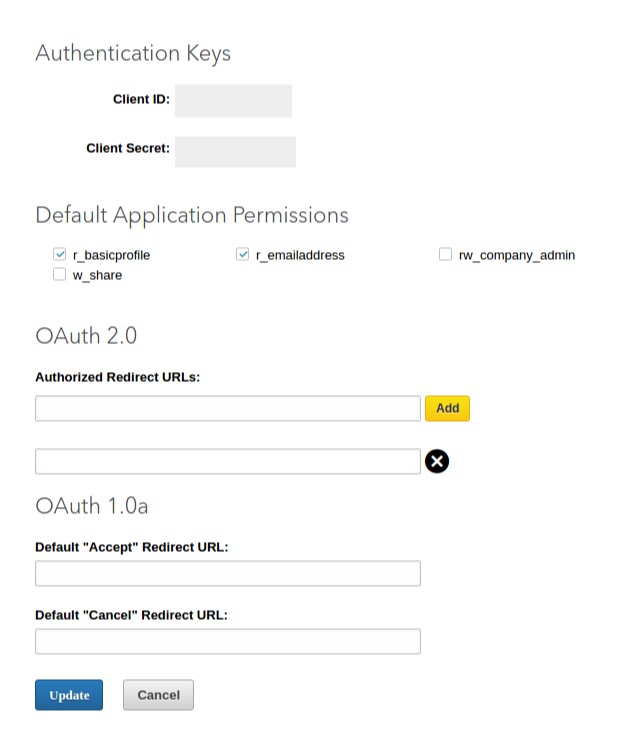The width and height of the screenshot is (636, 754).
Task: Click the blue Update button
Action: (x=69, y=695)
